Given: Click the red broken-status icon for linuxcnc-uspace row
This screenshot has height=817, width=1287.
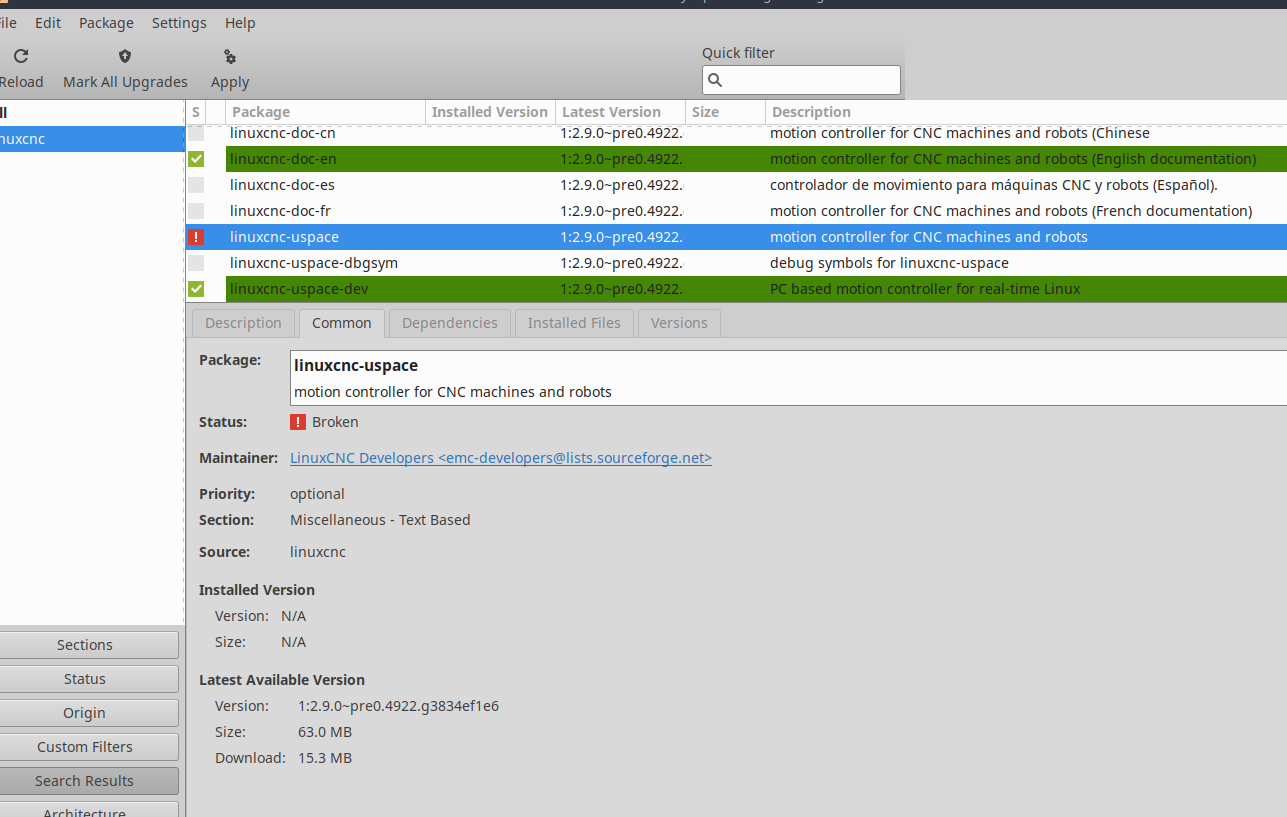Looking at the screenshot, I should 196,237.
